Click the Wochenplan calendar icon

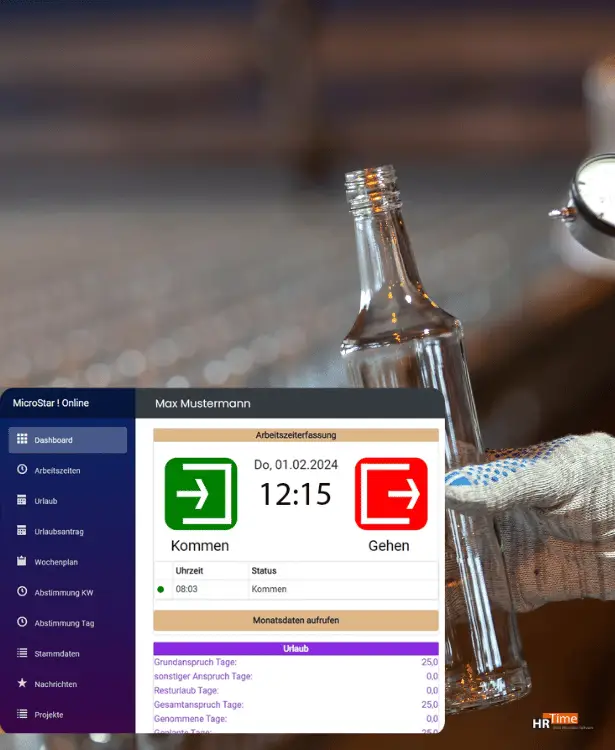[x=22, y=561]
